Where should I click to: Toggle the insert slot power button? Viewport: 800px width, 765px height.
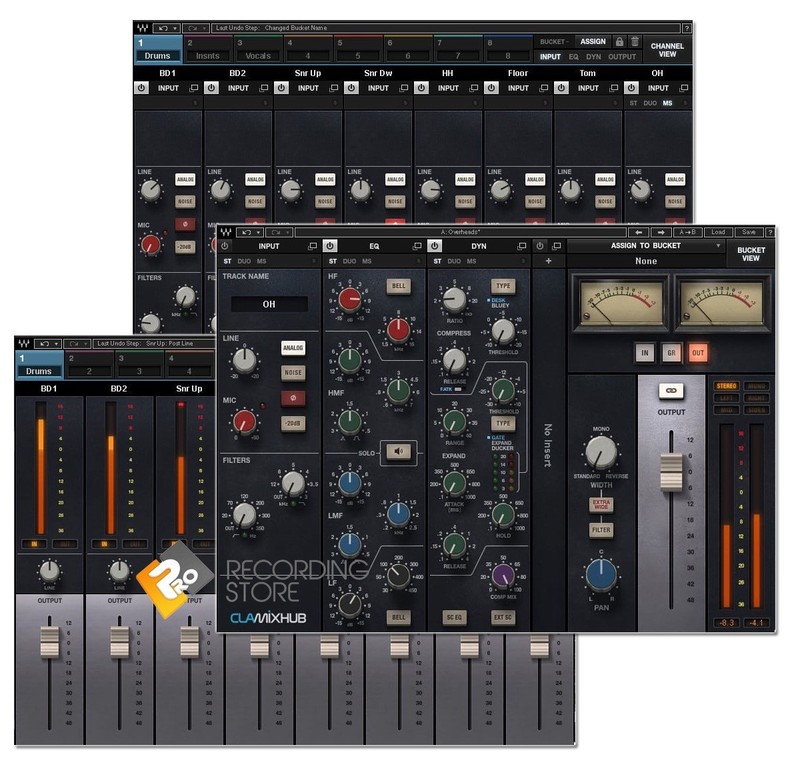[540, 246]
